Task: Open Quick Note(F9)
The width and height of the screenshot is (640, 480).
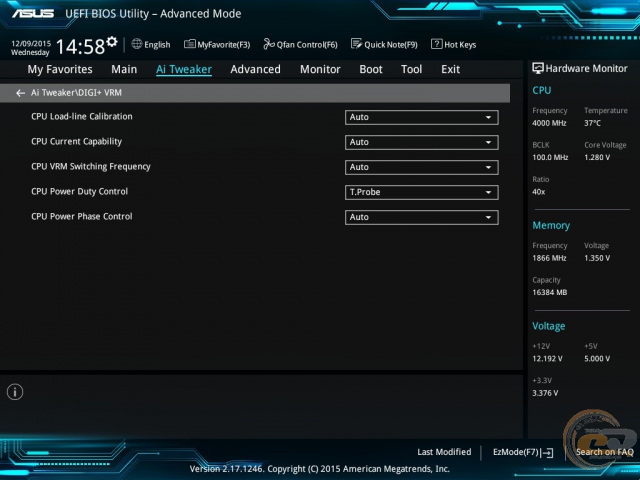Action: (384, 44)
